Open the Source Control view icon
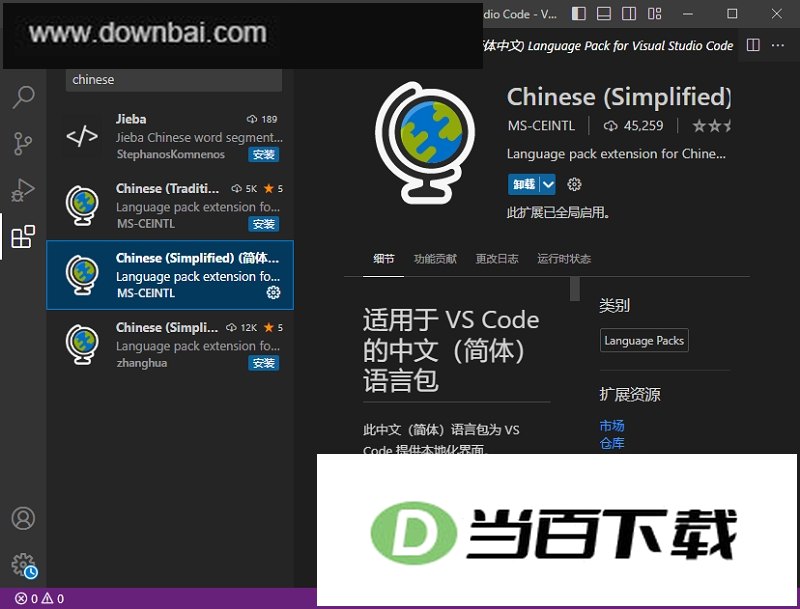Screen dimensions: 800x609 click(x=22, y=143)
